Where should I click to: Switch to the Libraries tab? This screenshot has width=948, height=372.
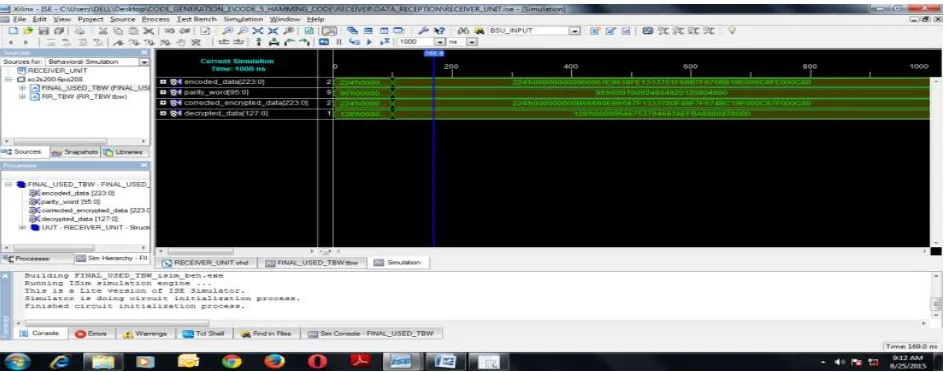(125, 152)
